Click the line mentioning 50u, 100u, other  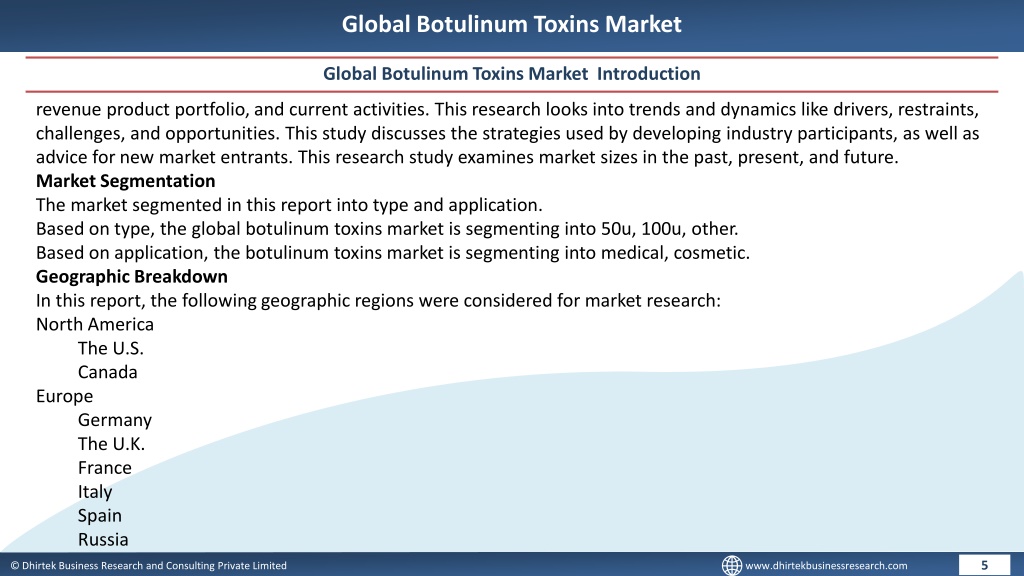[x=387, y=229]
